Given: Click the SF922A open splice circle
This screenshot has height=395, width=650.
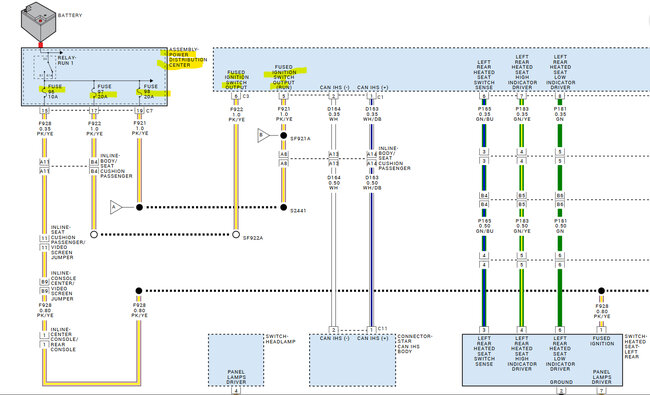Looking at the screenshot, I should (236, 235).
